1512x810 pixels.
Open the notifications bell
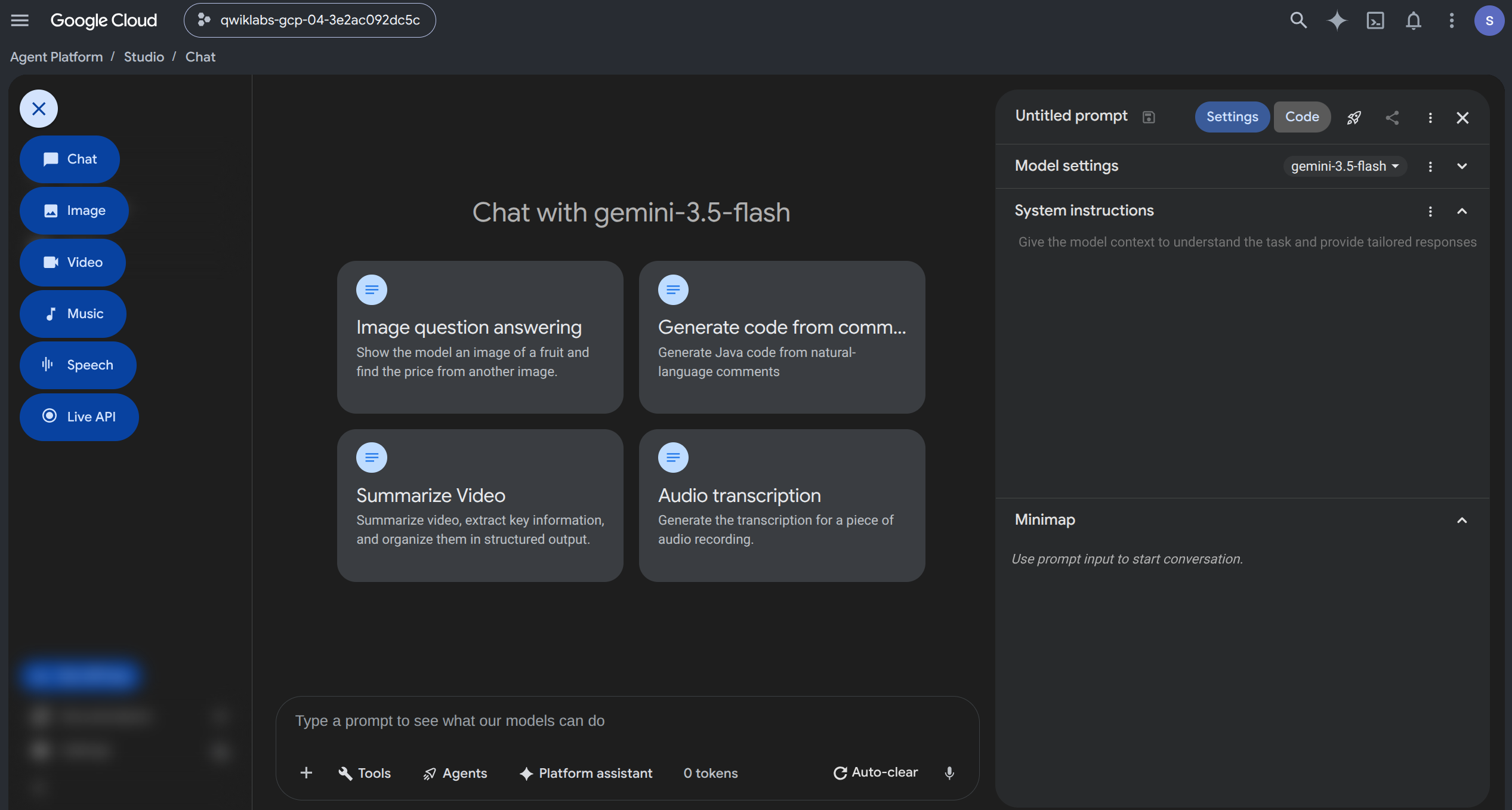1413,20
